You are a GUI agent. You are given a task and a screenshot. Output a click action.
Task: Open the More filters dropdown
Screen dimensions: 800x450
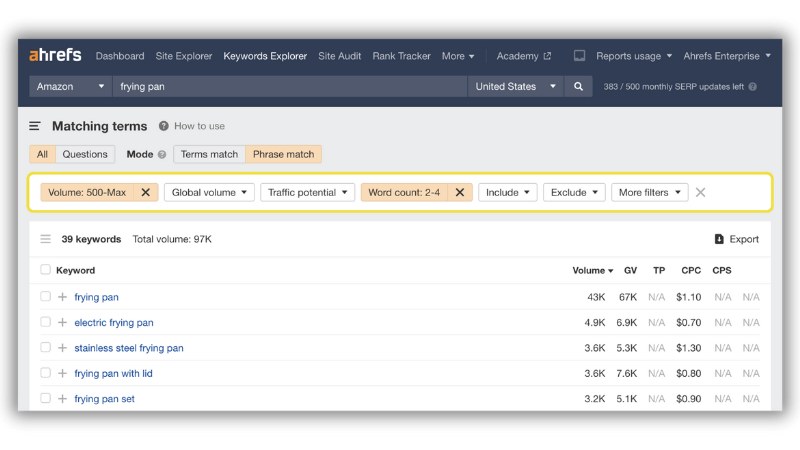649,192
